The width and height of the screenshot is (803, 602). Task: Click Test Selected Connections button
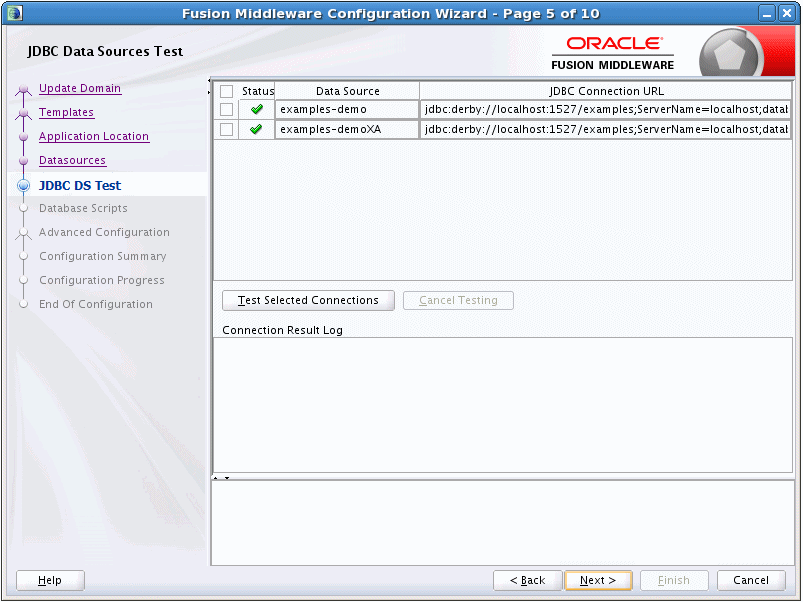tap(308, 300)
